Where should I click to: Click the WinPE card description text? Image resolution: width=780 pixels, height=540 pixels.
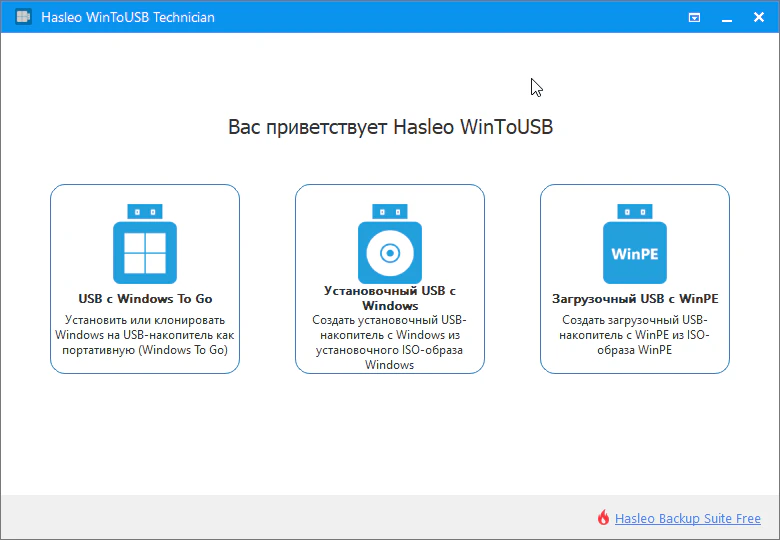tap(635, 335)
